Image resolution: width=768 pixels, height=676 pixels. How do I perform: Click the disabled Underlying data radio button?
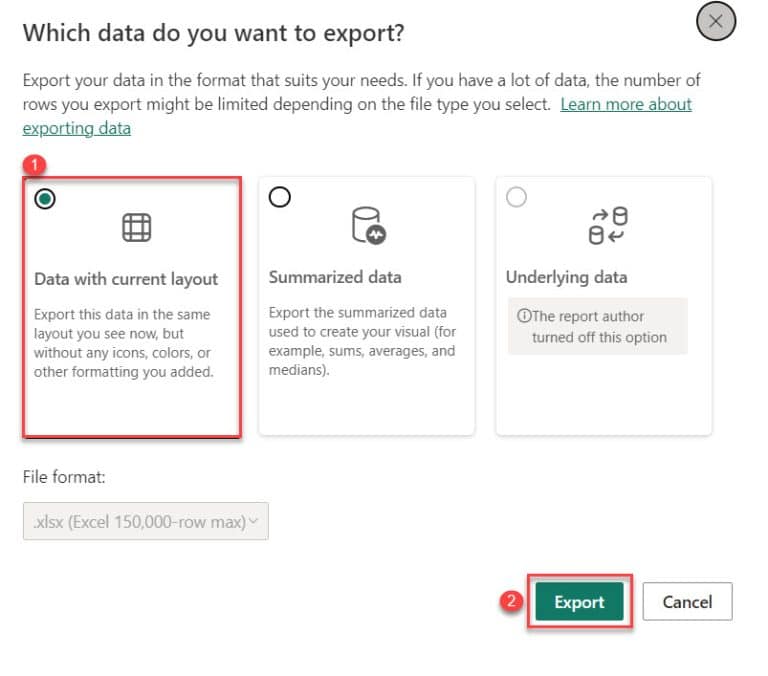[516, 198]
